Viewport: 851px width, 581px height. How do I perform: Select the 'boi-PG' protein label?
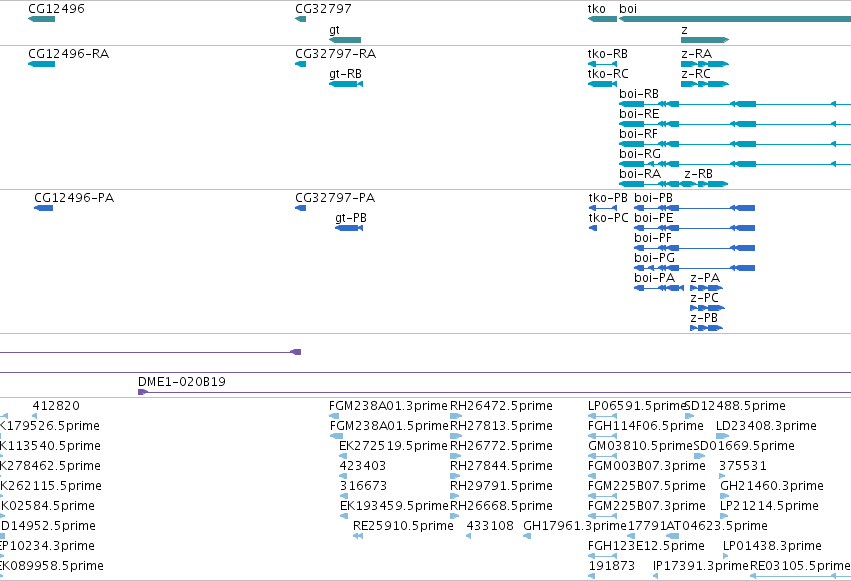tap(655, 258)
